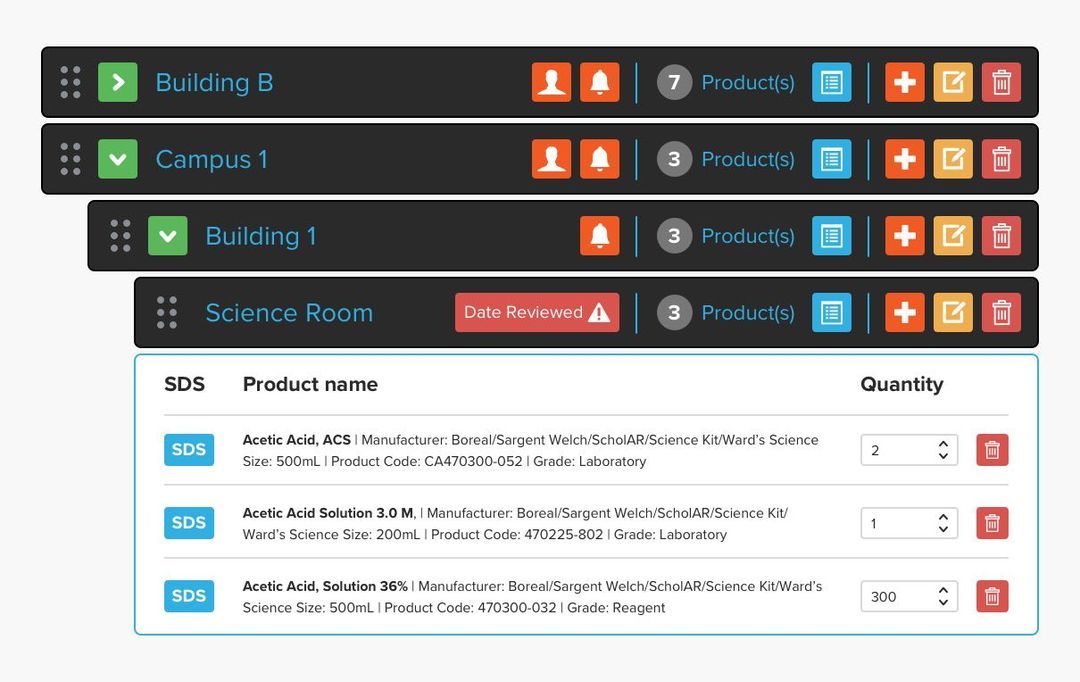Delete Campus 1 using its trash icon
Image resolution: width=1080 pixels, height=682 pixels.
1001,158
